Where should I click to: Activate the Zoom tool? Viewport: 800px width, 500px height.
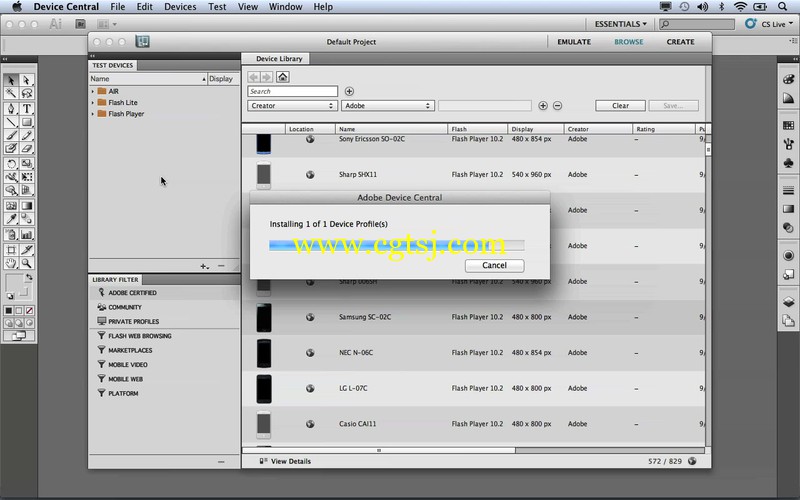27,263
